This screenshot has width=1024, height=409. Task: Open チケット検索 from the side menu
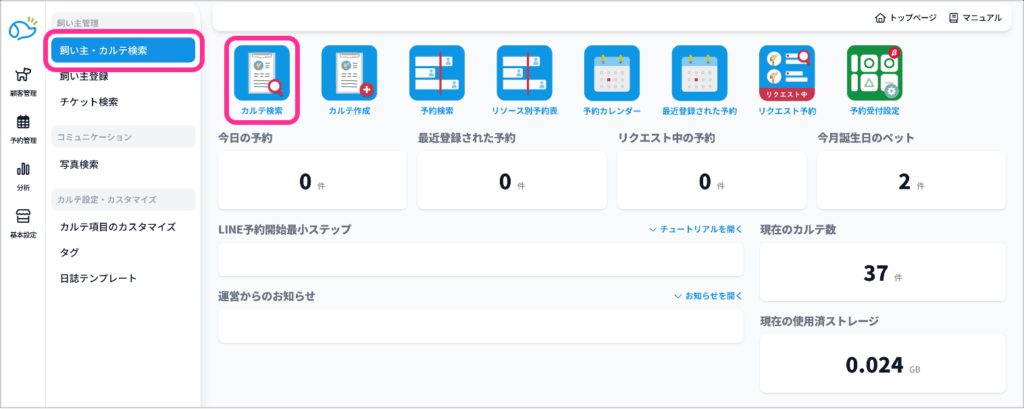click(x=89, y=101)
